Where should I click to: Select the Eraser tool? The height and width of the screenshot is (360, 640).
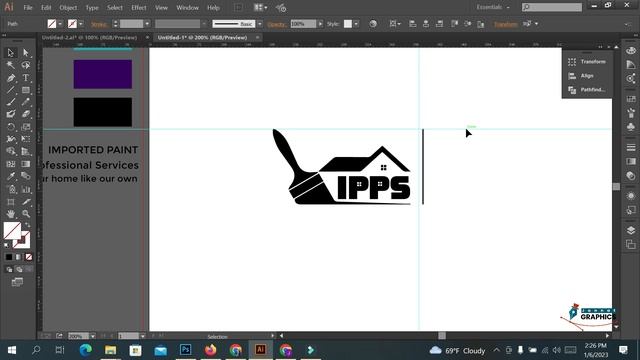[26, 114]
